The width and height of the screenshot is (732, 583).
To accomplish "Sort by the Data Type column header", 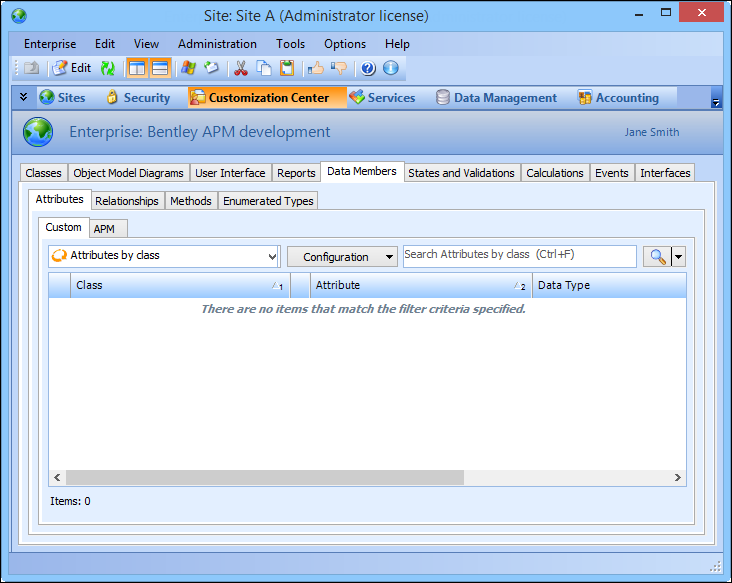I will pyautogui.click(x=609, y=285).
